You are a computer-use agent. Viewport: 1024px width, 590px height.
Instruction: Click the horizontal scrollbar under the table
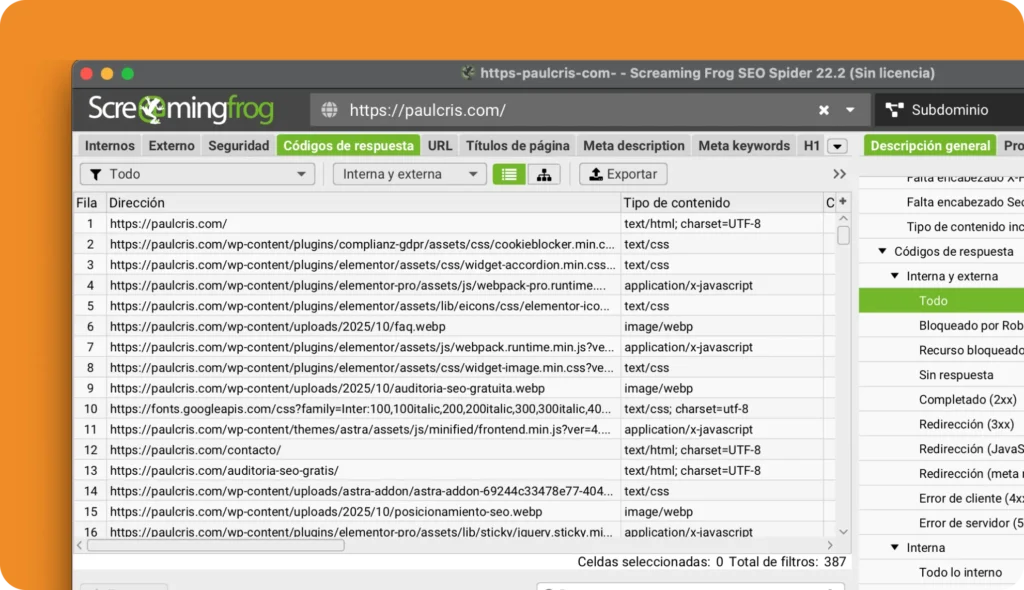pyautogui.click(x=215, y=545)
